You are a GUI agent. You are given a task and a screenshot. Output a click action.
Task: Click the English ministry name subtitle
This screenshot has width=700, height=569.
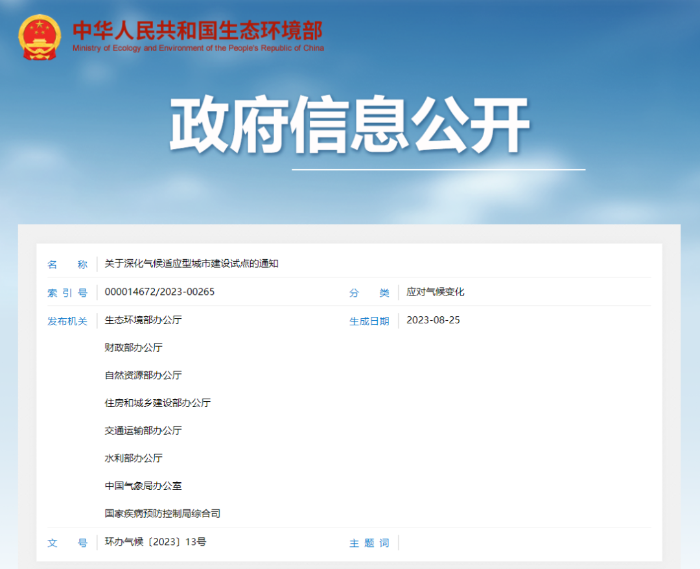(x=197, y=48)
